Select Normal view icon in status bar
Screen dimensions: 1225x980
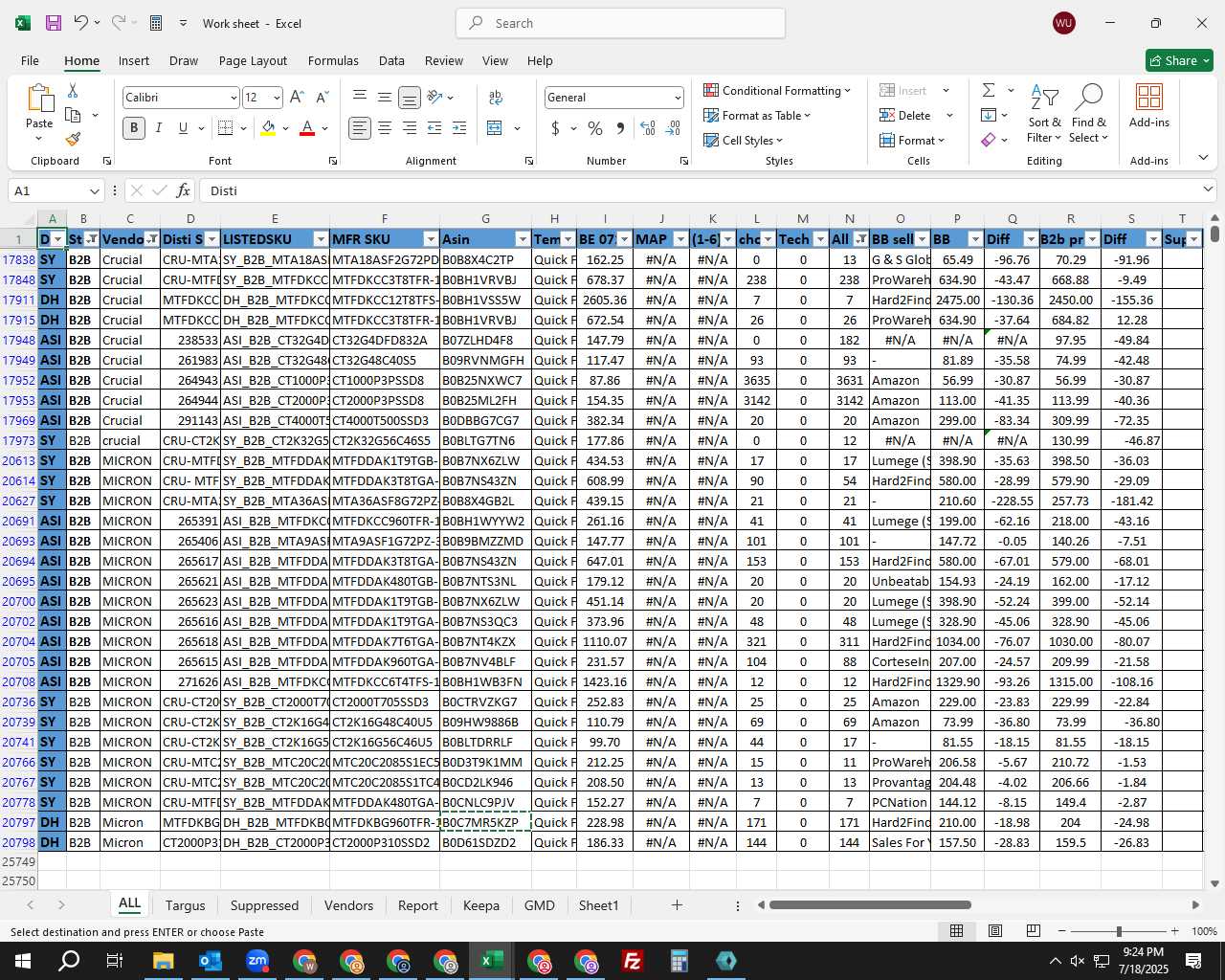[956, 931]
